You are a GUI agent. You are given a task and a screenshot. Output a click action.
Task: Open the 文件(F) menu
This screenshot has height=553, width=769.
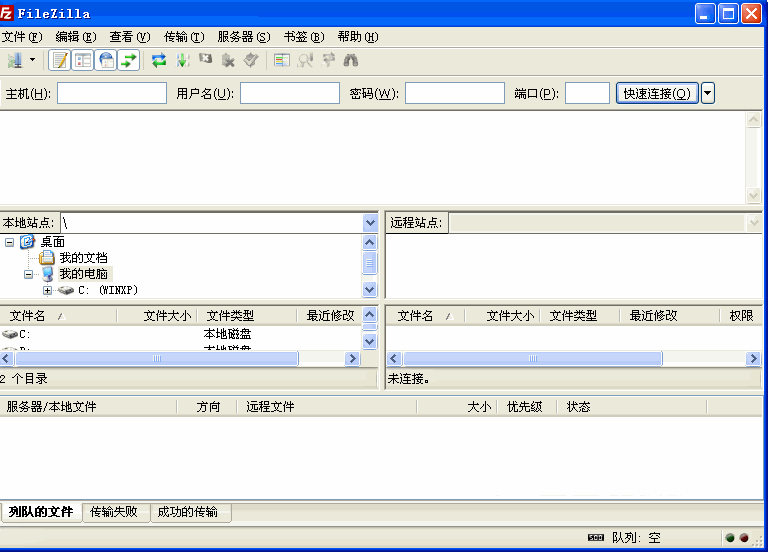22,37
